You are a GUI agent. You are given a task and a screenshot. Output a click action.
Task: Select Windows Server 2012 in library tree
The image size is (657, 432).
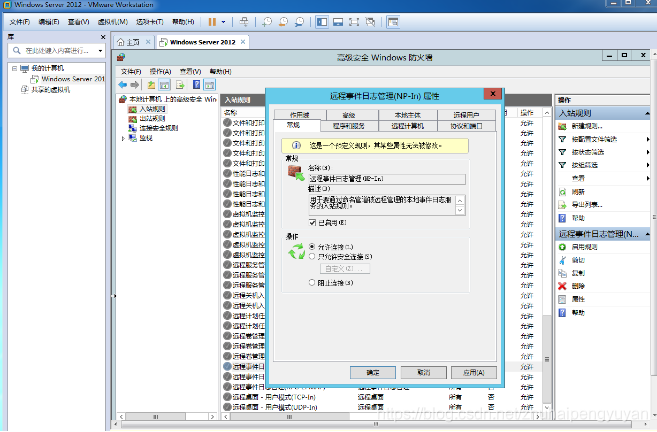coord(68,79)
